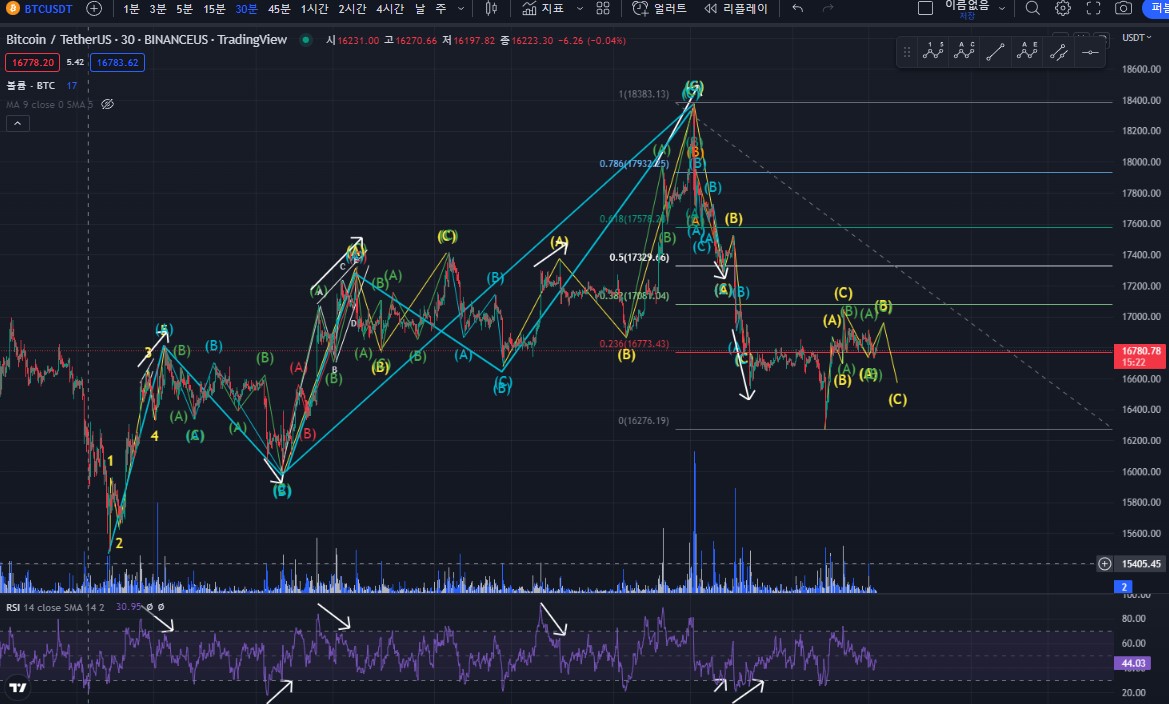Toggle visibility eye of MA 9 close indicator
Viewport: 1169px width, 704px height.
(x=107, y=104)
